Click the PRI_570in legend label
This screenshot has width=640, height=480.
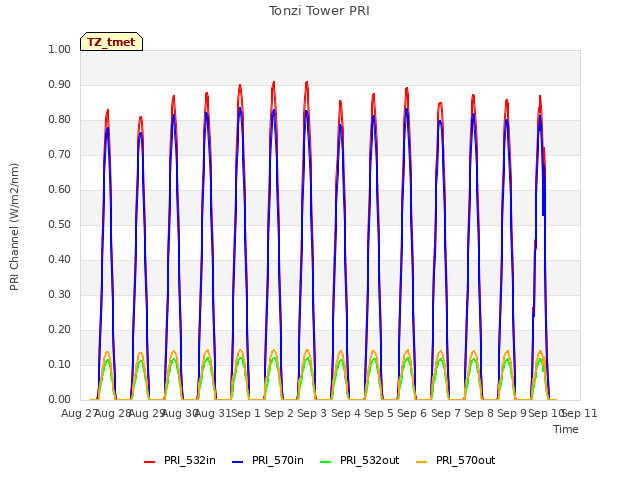coord(278,460)
